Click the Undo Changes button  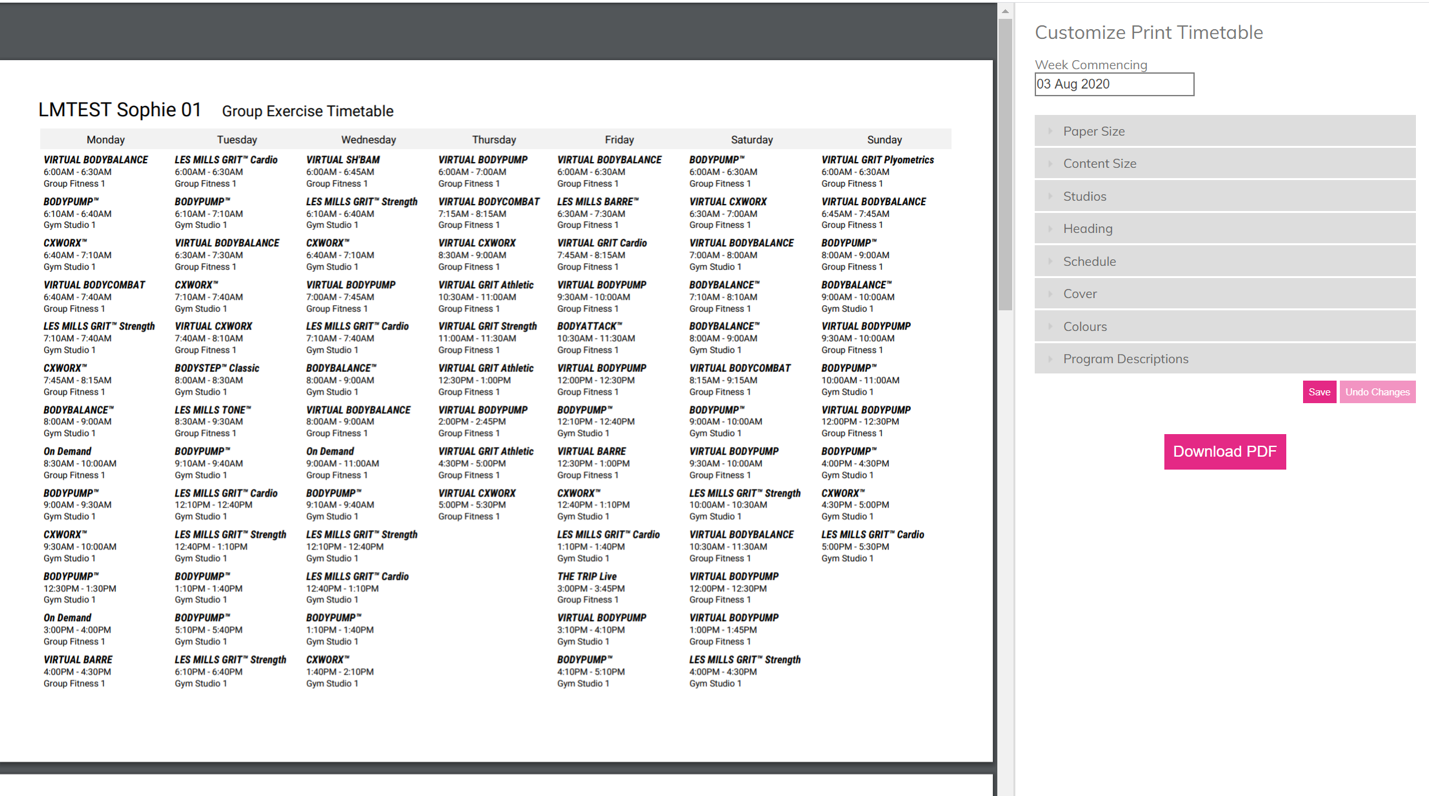click(1377, 392)
